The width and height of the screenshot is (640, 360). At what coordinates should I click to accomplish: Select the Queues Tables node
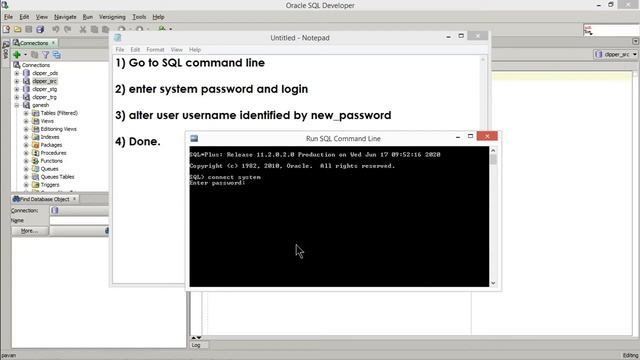(x=58, y=177)
